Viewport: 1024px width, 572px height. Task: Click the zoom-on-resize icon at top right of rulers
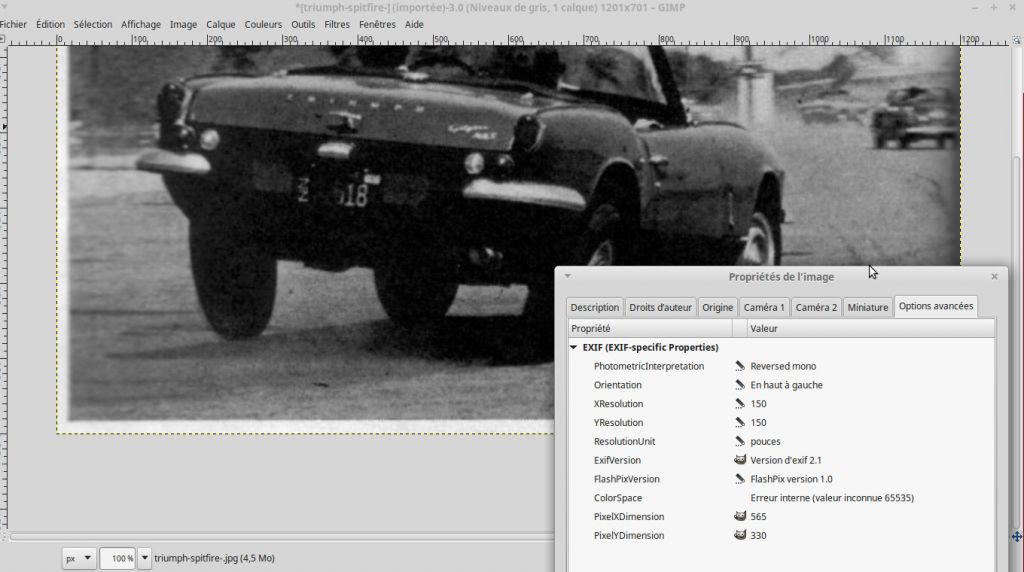point(1017,40)
